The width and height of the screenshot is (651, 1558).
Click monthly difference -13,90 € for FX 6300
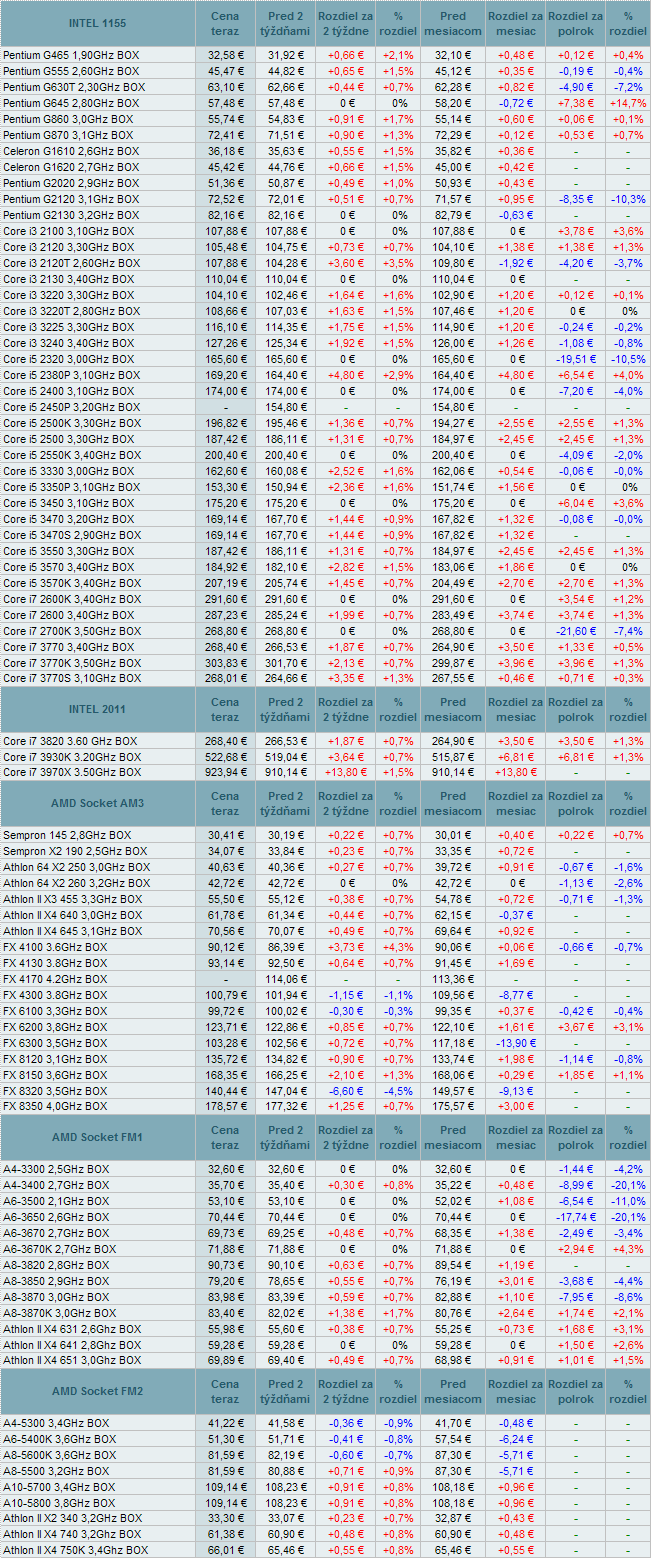pos(516,1043)
